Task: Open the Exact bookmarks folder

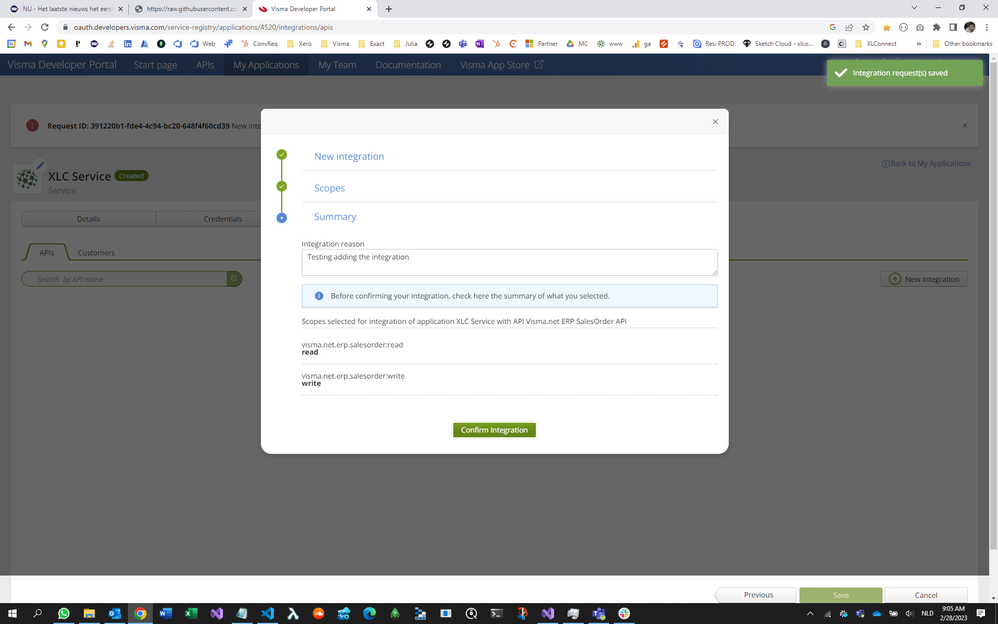Action: (371, 44)
